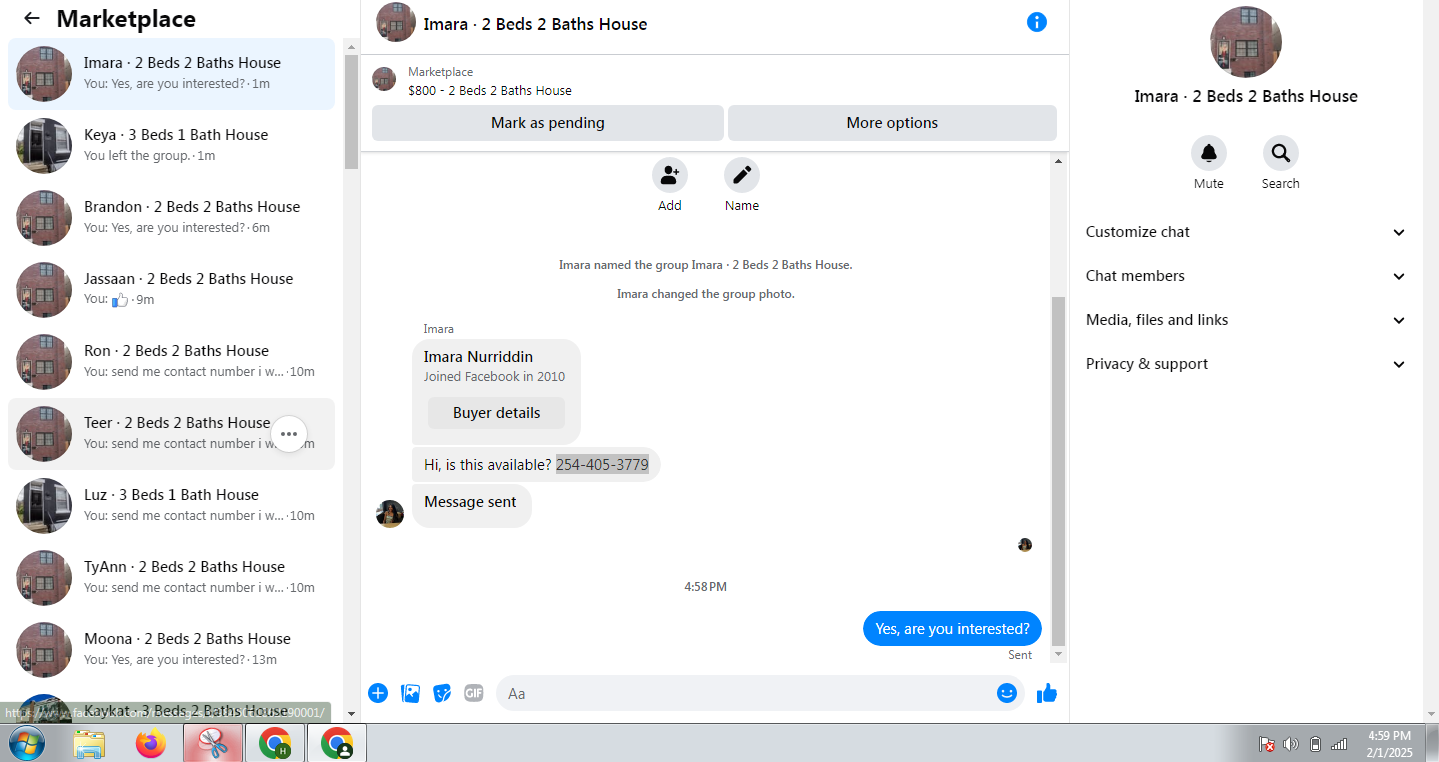1439x762 pixels.
Task: Click the More options button
Action: pyautogui.click(x=892, y=123)
